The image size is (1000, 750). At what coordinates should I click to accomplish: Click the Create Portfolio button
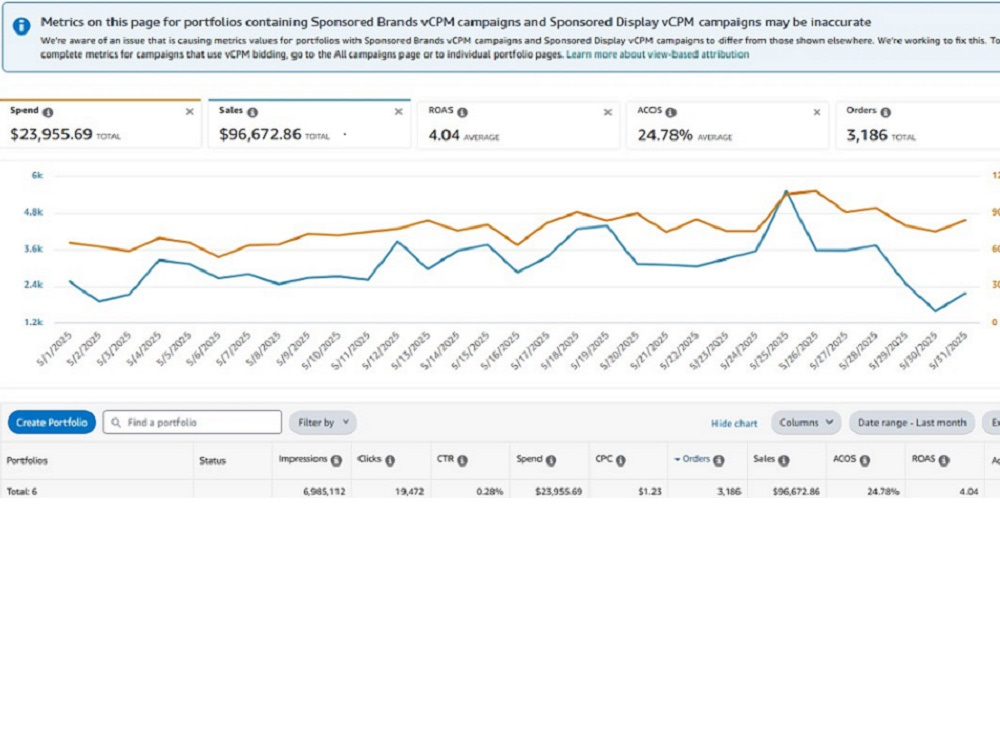pos(52,422)
